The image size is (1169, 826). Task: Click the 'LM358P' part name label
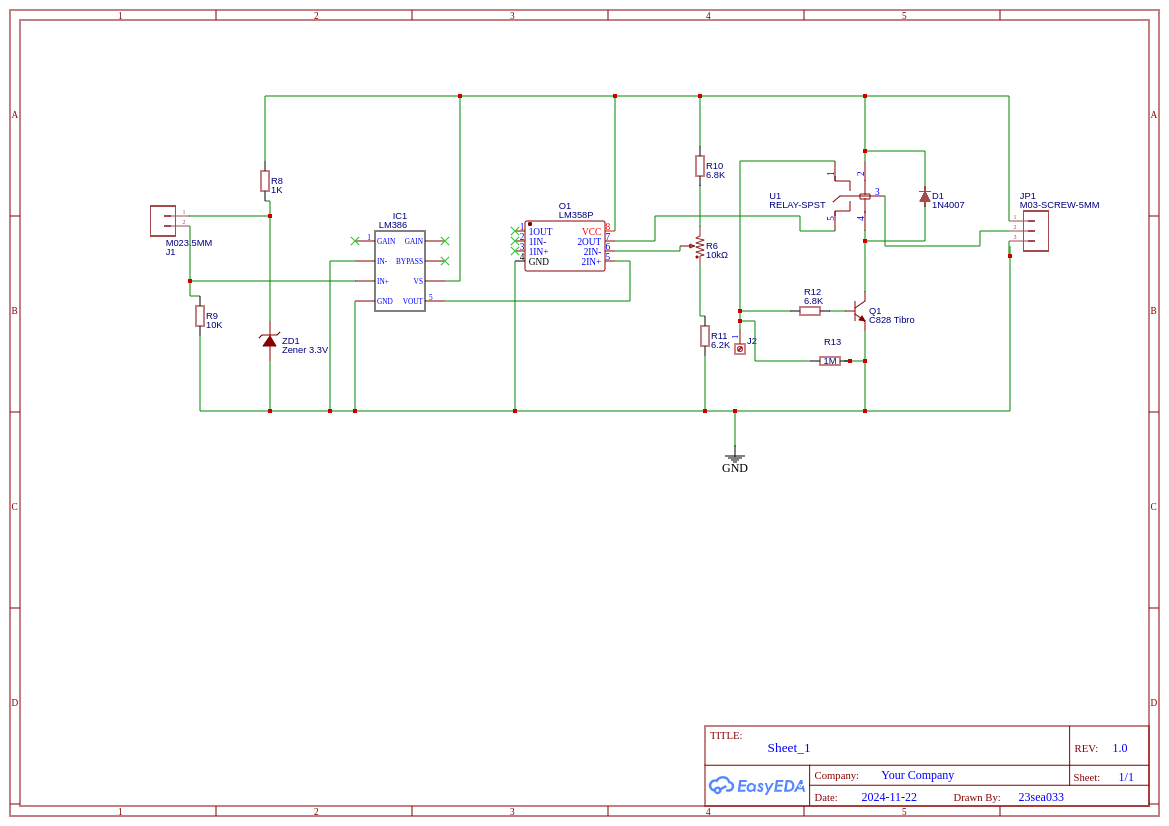click(576, 215)
